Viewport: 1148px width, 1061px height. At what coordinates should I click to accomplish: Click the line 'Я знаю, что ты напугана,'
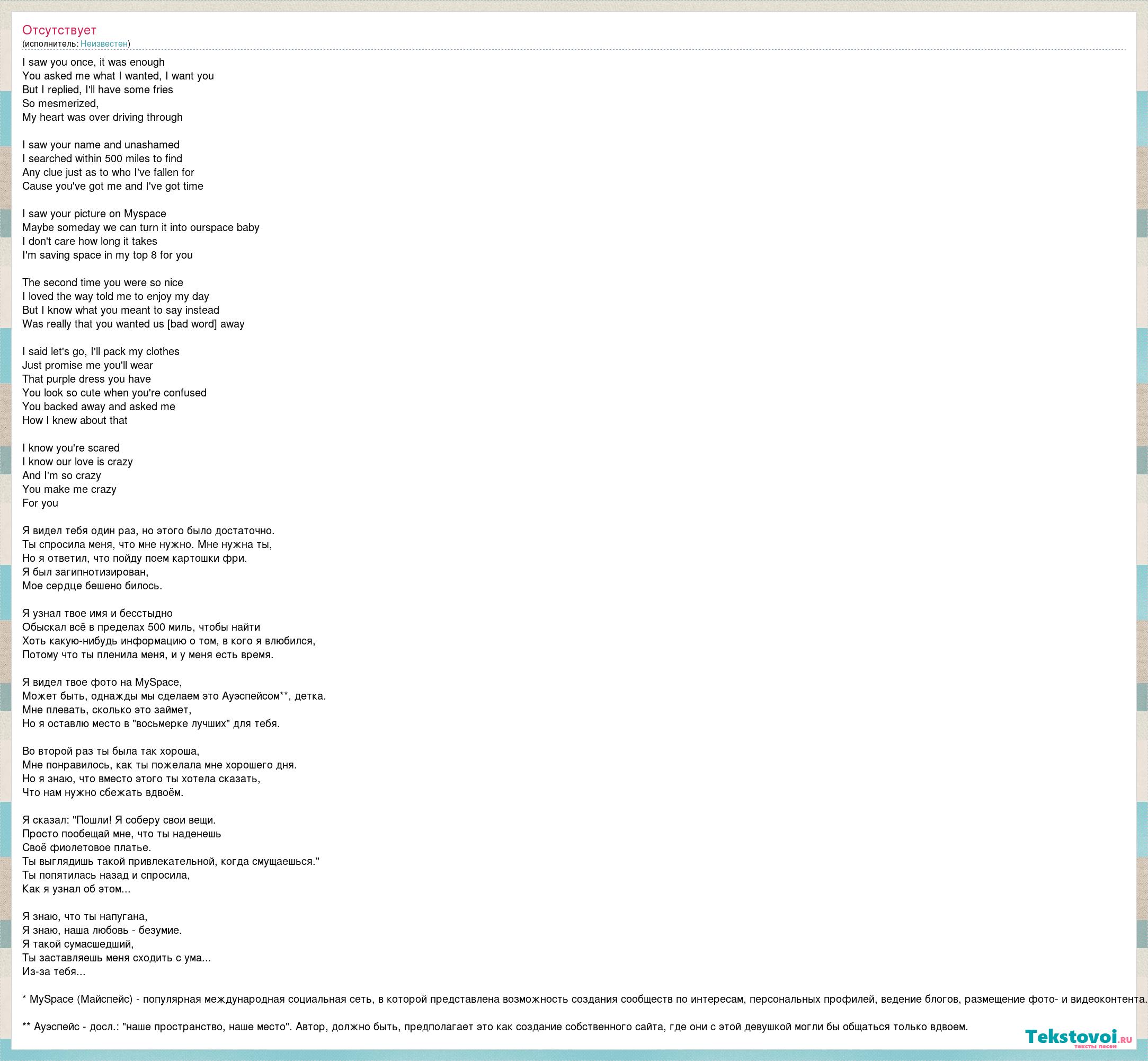85,916
